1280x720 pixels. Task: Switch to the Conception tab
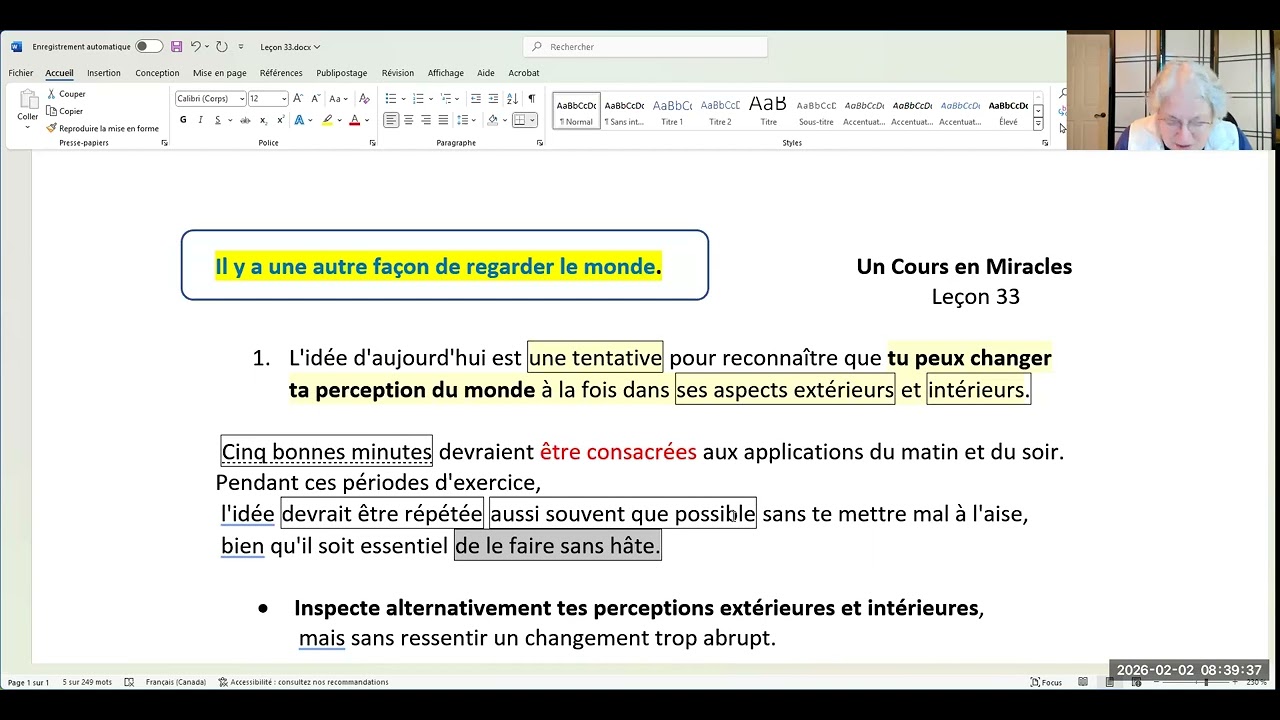click(x=157, y=73)
